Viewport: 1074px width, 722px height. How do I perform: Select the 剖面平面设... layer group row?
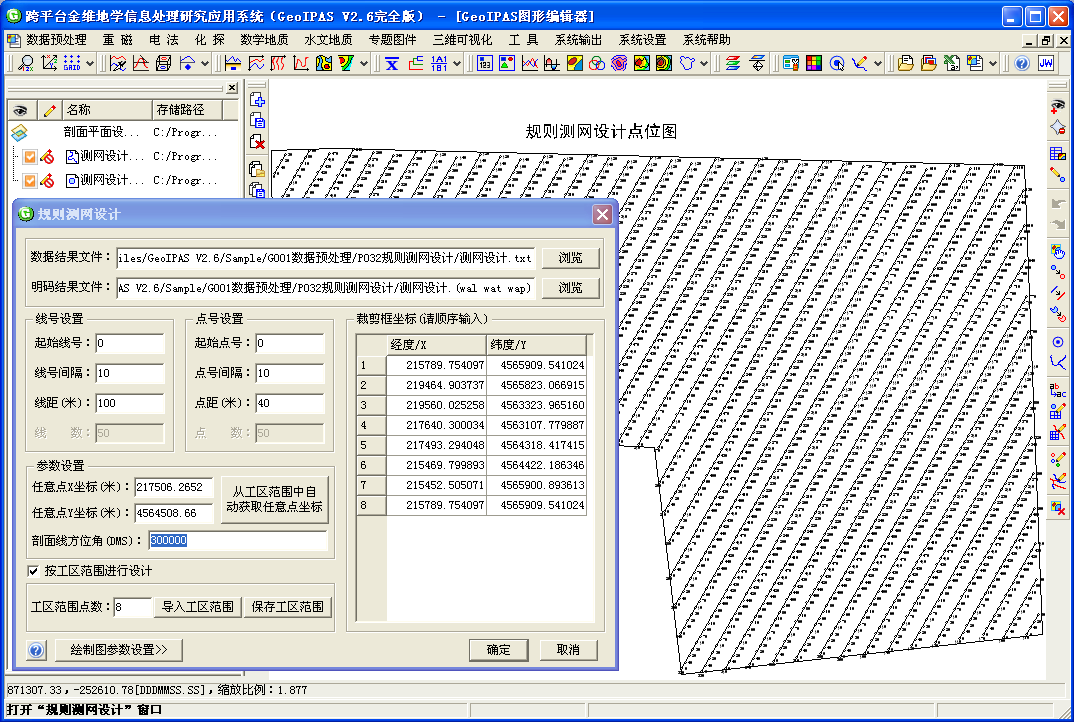(x=123, y=132)
